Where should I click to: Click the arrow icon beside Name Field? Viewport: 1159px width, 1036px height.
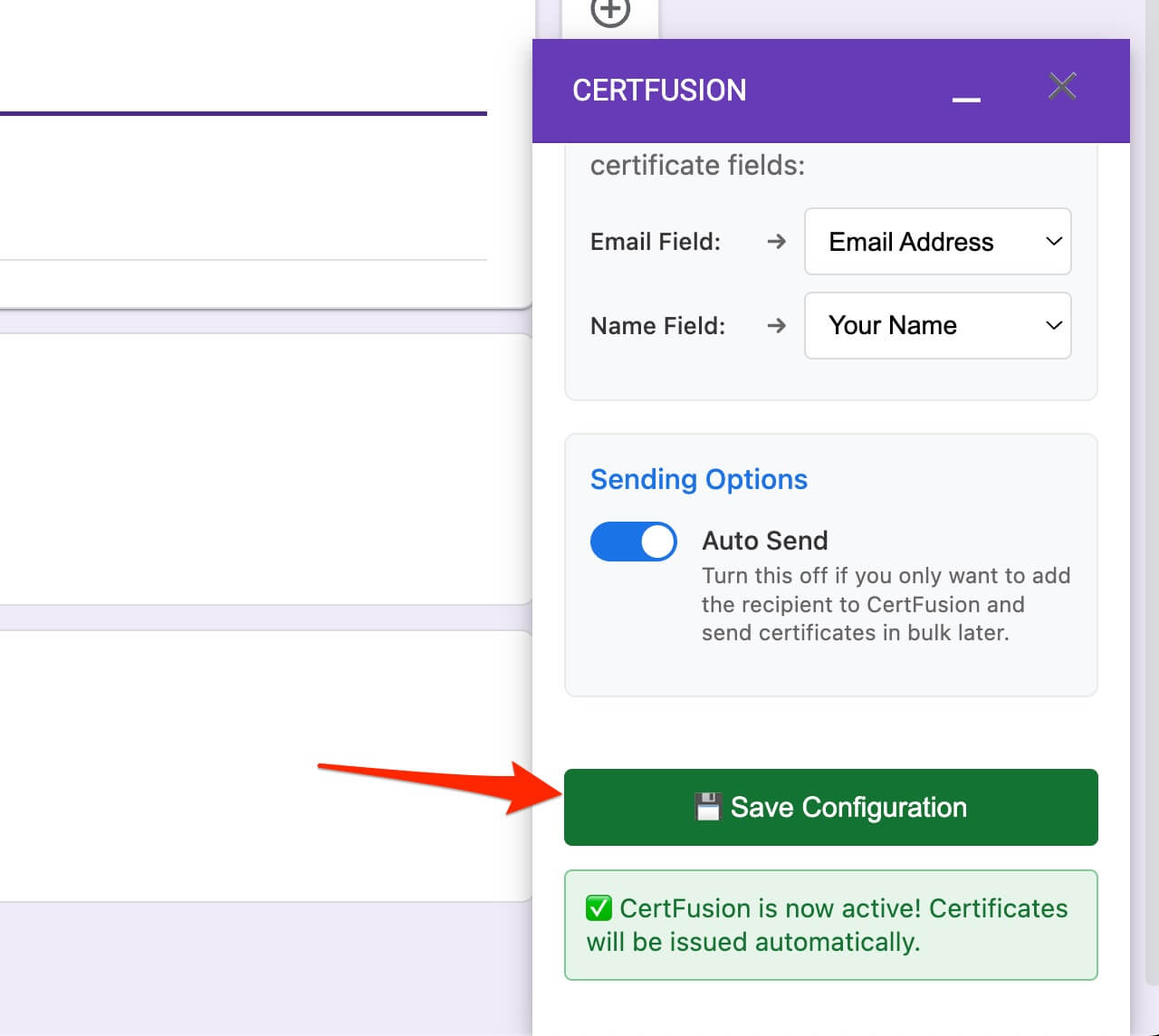click(776, 326)
